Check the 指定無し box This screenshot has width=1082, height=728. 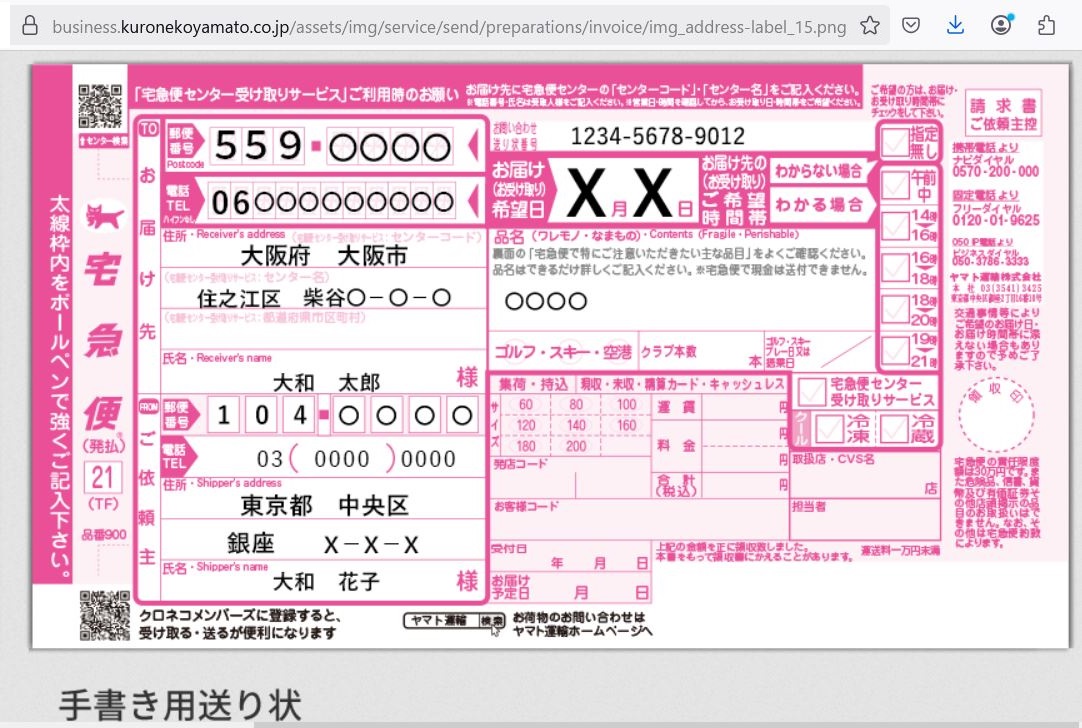click(895, 142)
